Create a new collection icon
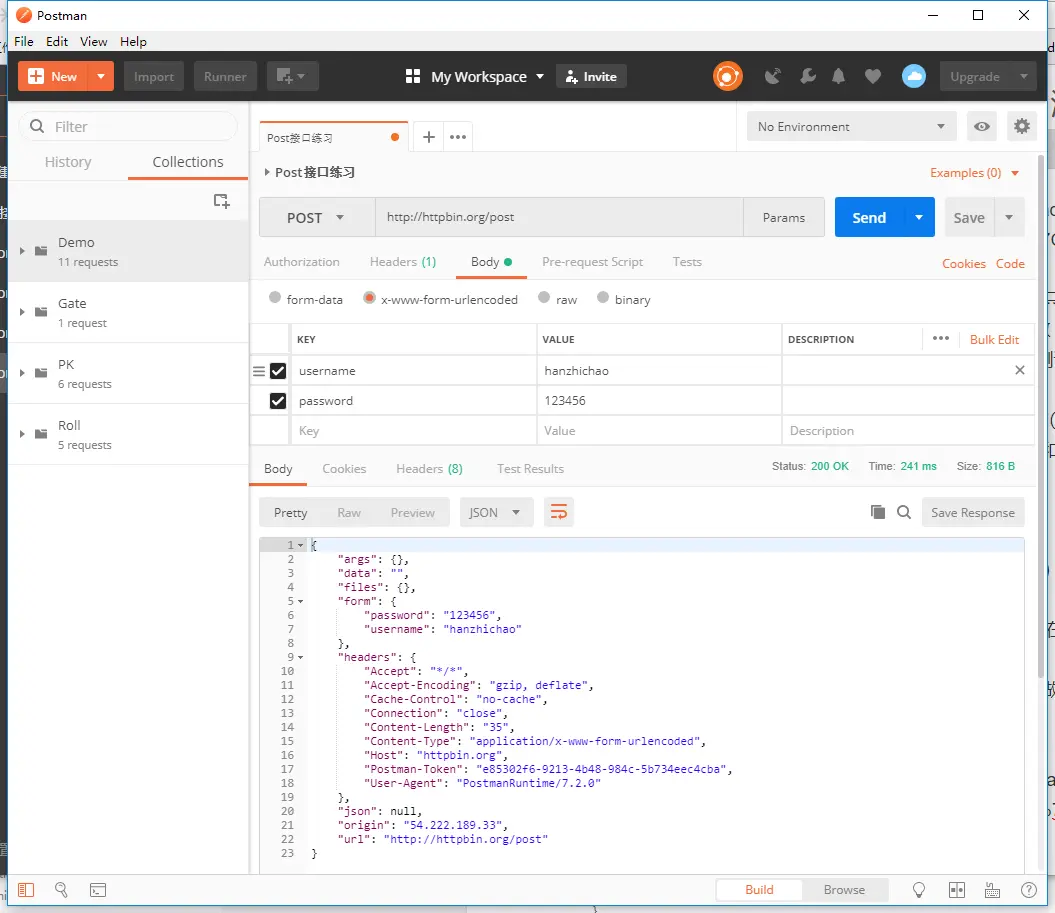Viewport: 1055px width, 913px height. pyautogui.click(x=221, y=200)
